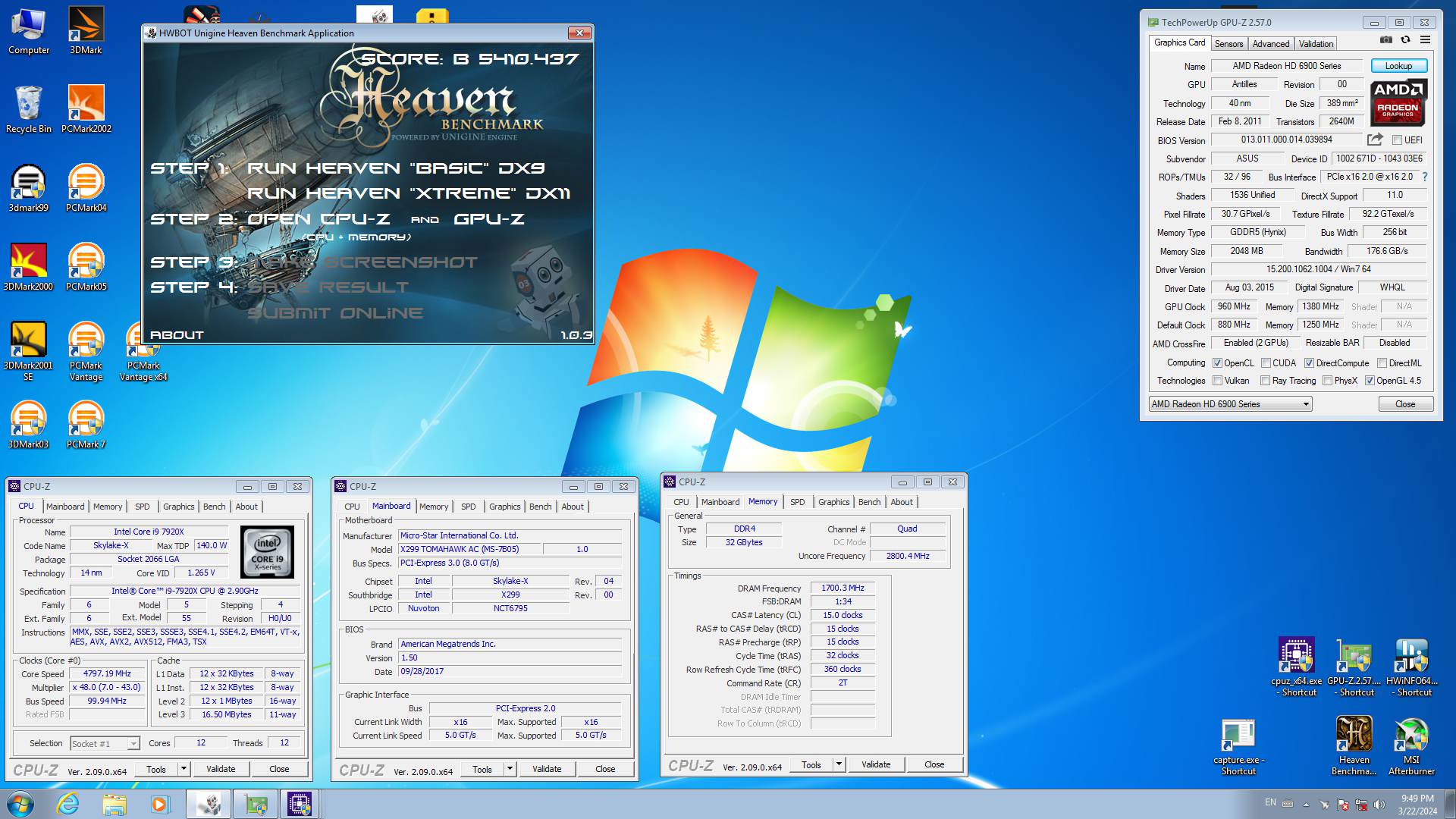Open the cpuz_x64.exe shortcut on desktop
This screenshot has height=819, width=1456.
[1297, 667]
